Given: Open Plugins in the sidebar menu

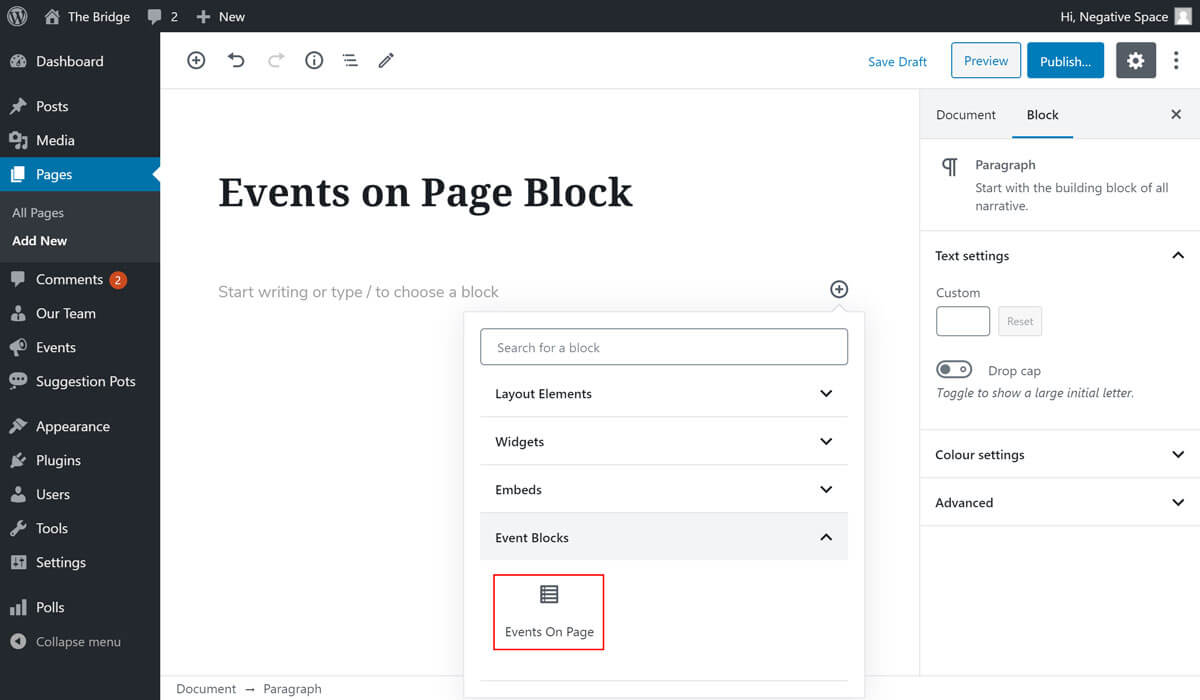Looking at the screenshot, I should pyautogui.click(x=58, y=461).
